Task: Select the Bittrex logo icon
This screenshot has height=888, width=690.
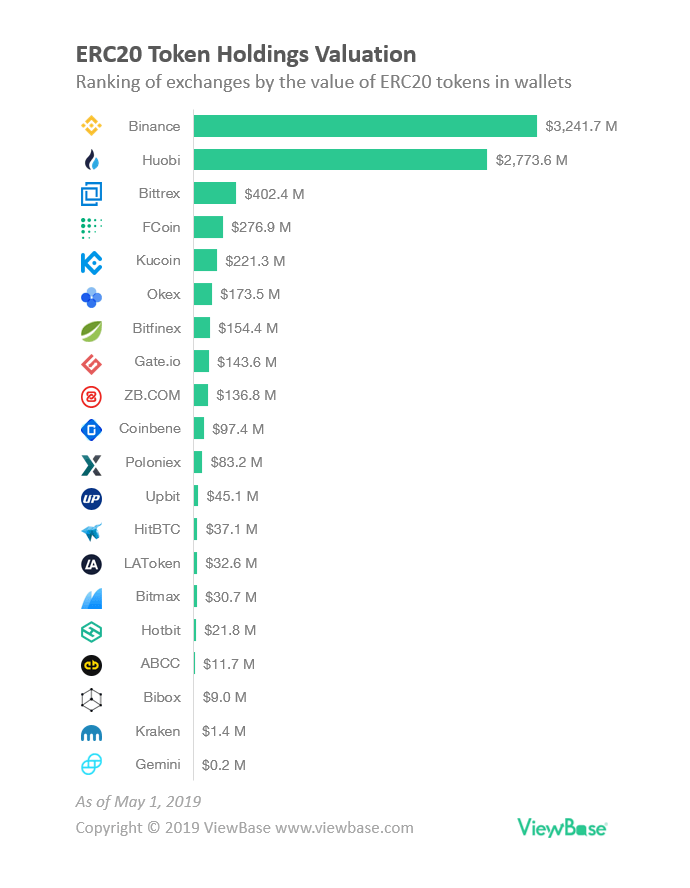Action: 91,194
